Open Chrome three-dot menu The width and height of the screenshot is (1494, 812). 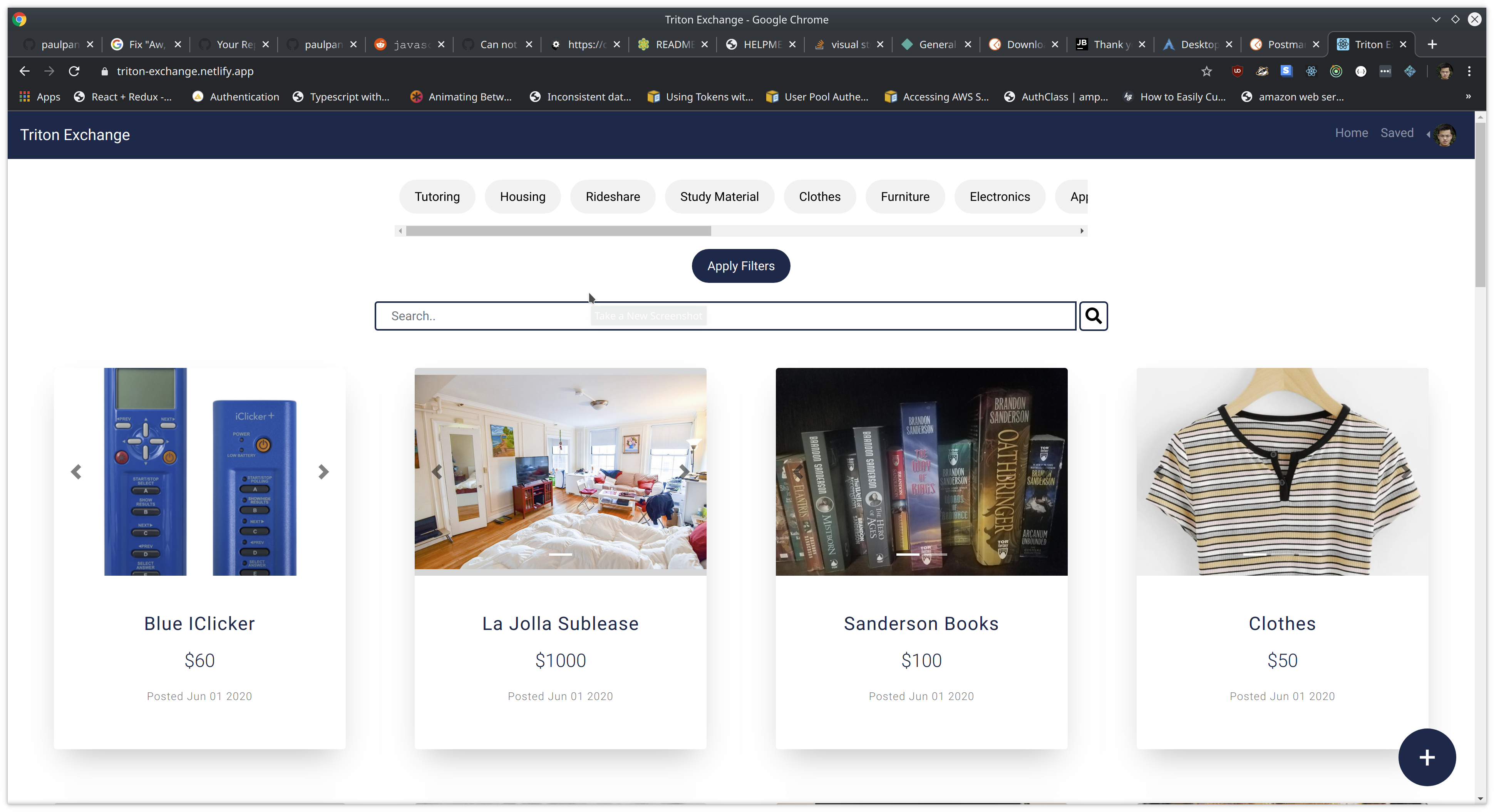coord(1469,71)
